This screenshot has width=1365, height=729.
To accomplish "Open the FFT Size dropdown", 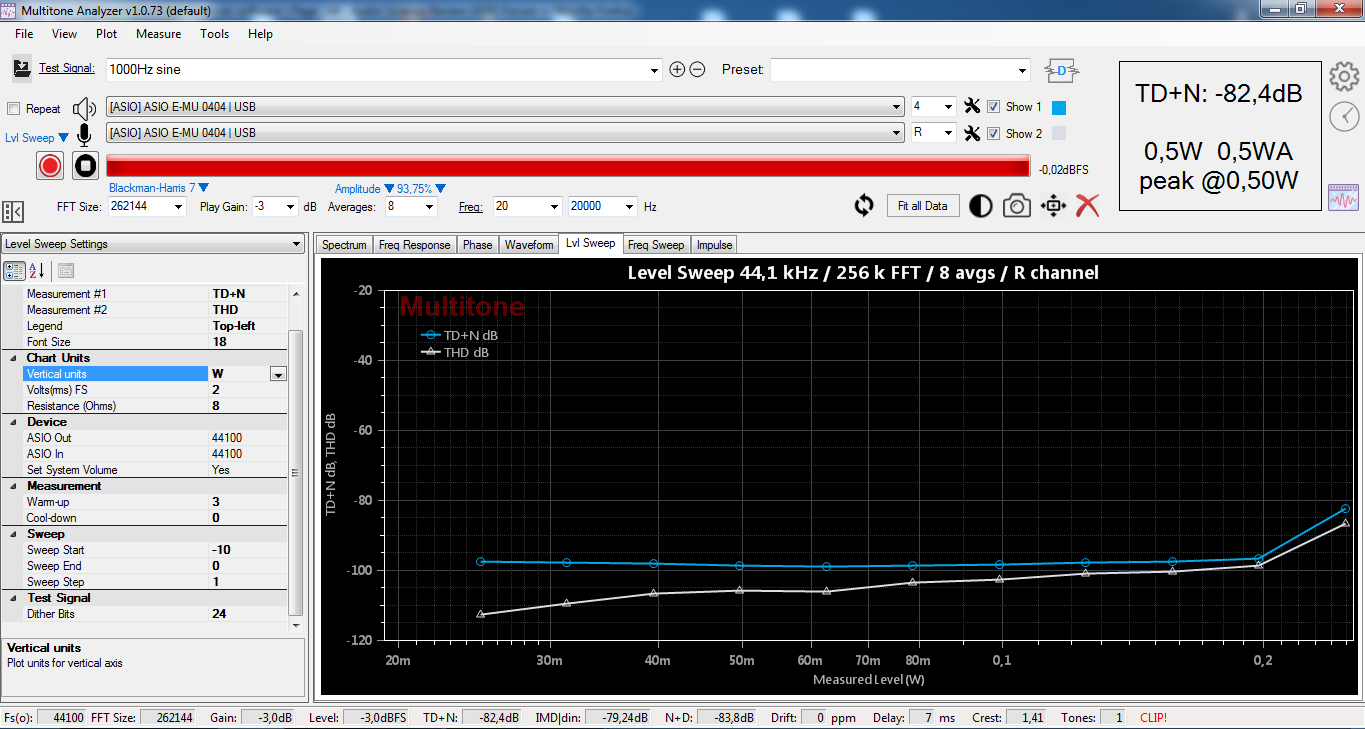I will pos(179,207).
